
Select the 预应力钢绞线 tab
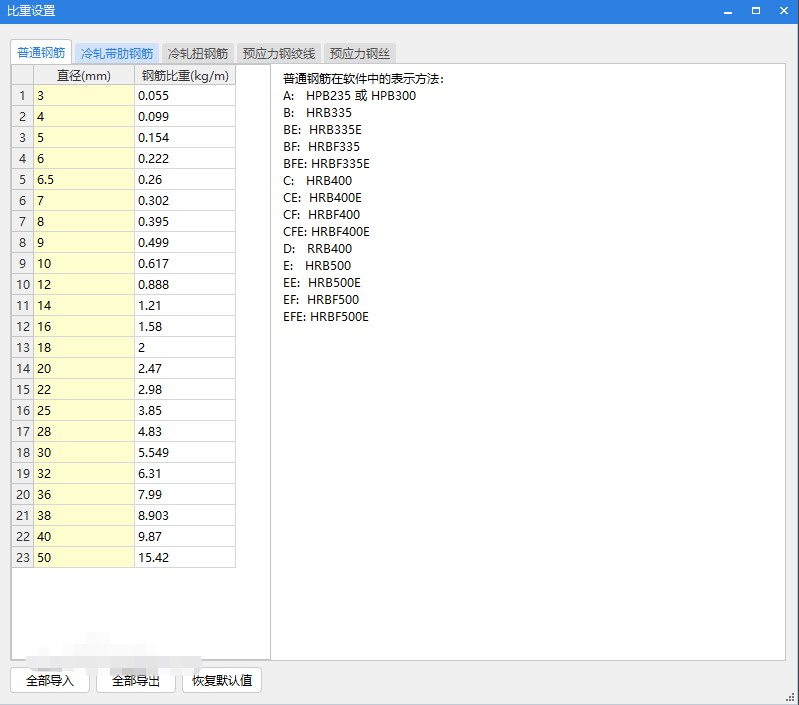279,53
